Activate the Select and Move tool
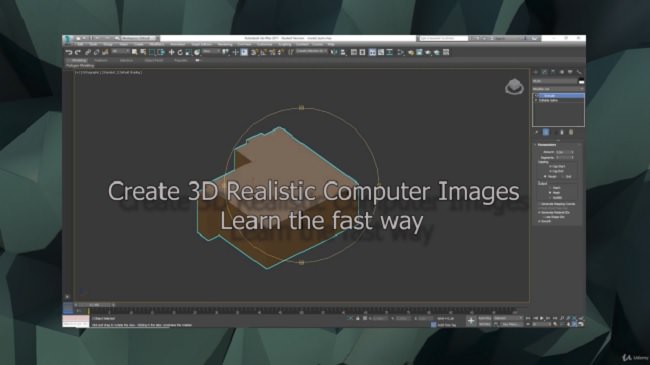The image size is (650, 365). point(171,52)
